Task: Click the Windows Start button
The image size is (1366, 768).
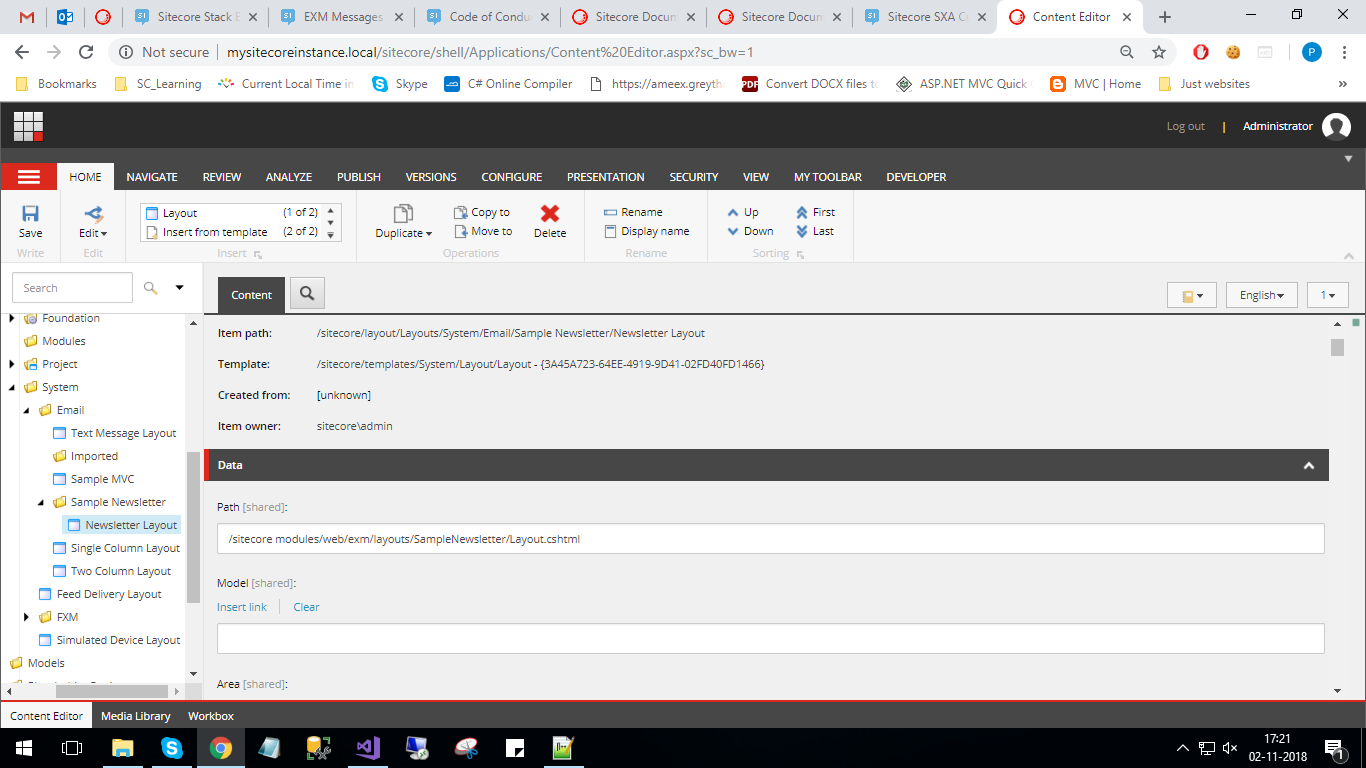Action: click(24, 747)
